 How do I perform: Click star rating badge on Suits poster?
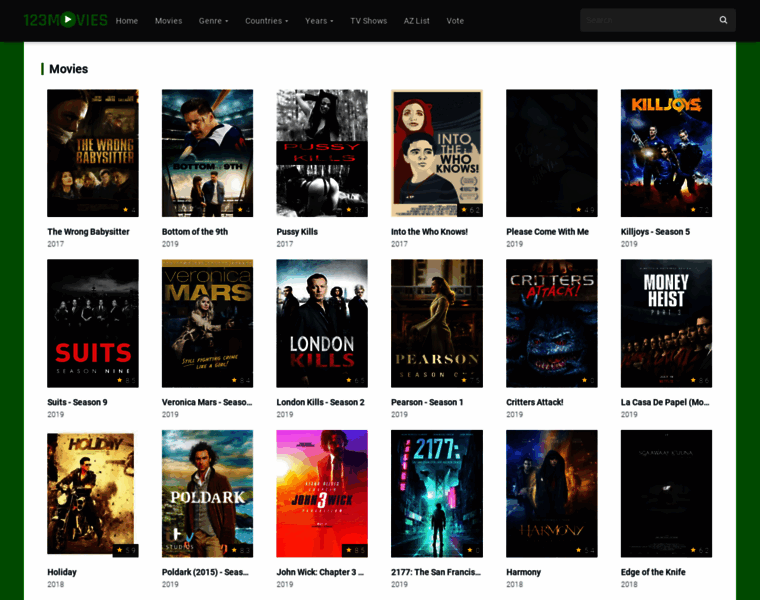[126, 380]
